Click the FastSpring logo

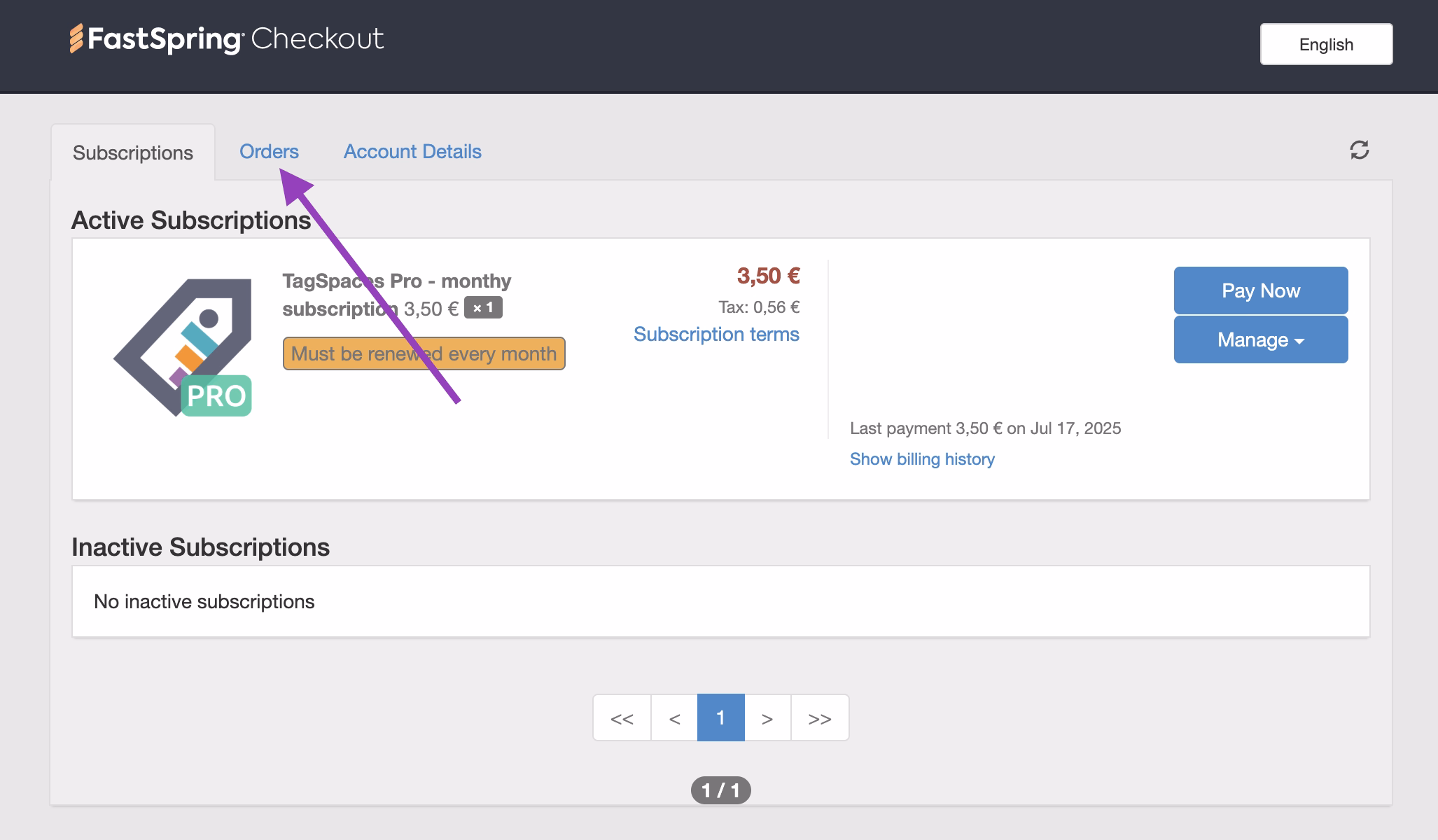155,38
